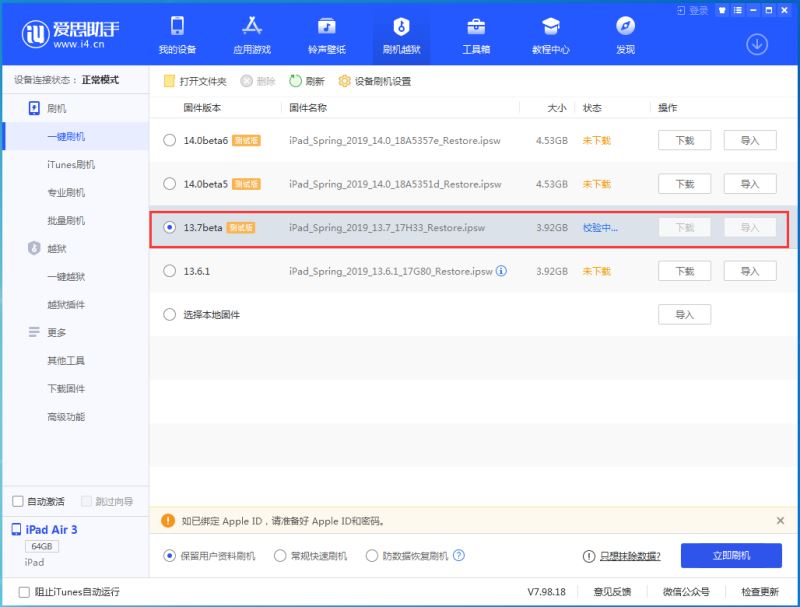Open the 应用游戏 app store icon

point(252,26)
